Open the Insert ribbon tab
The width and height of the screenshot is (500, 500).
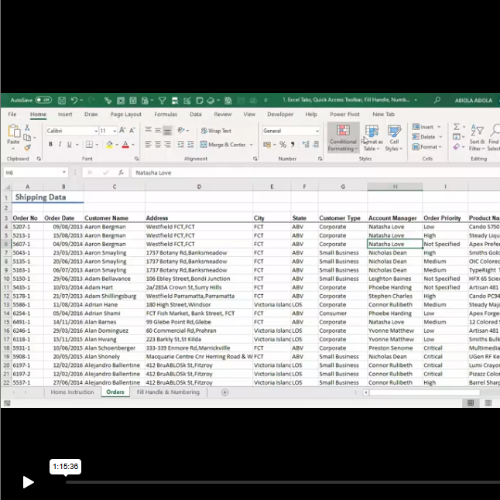coord(65,114)
